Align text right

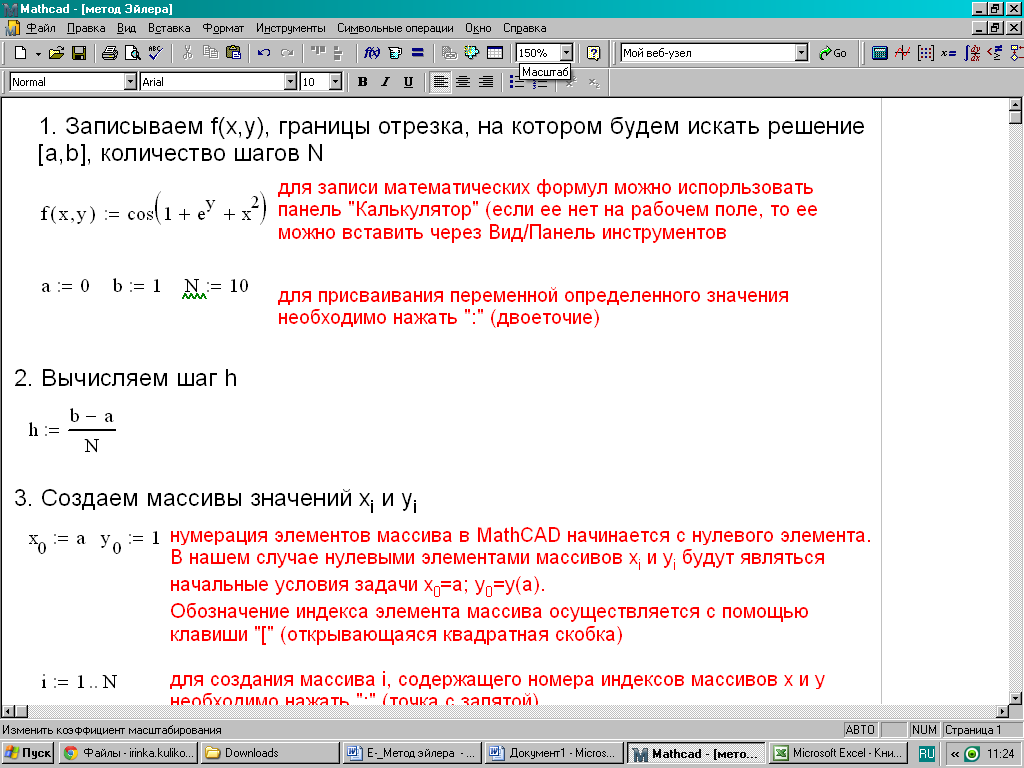click(486, 82)
